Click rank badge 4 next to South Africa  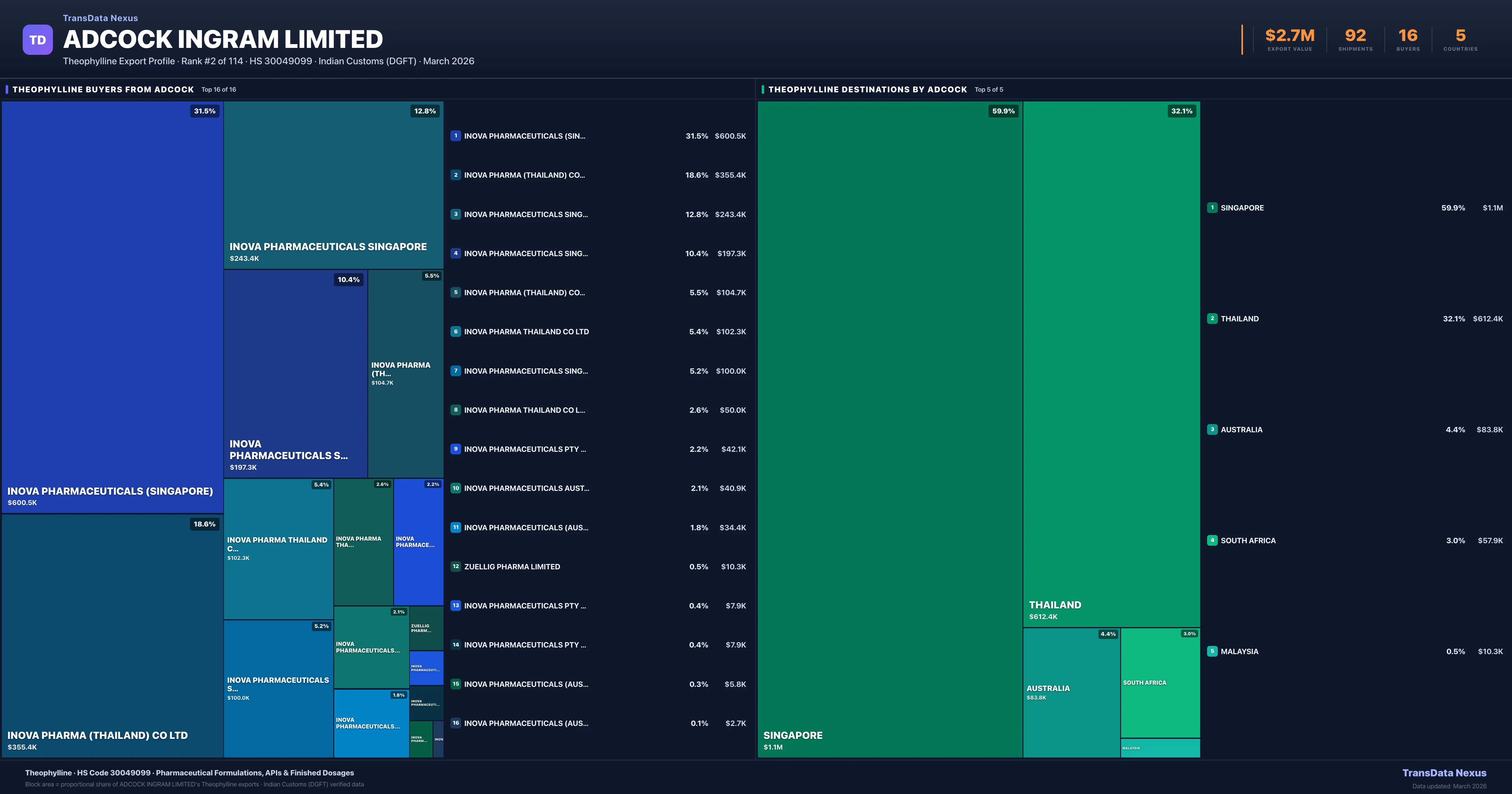tap(1212, 540)
